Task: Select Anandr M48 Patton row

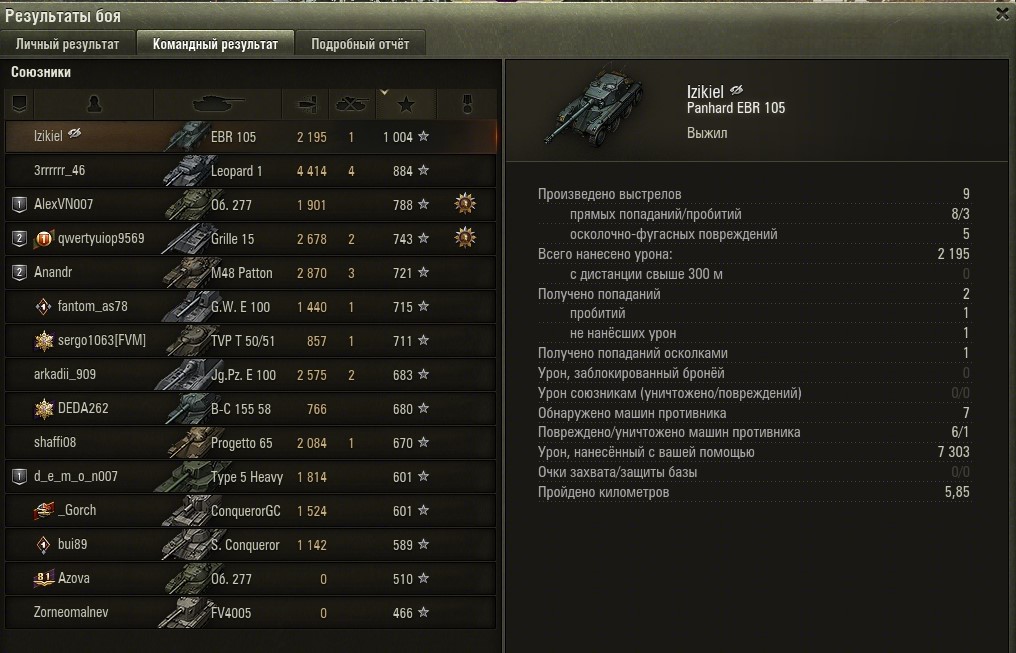Action: 251,273
